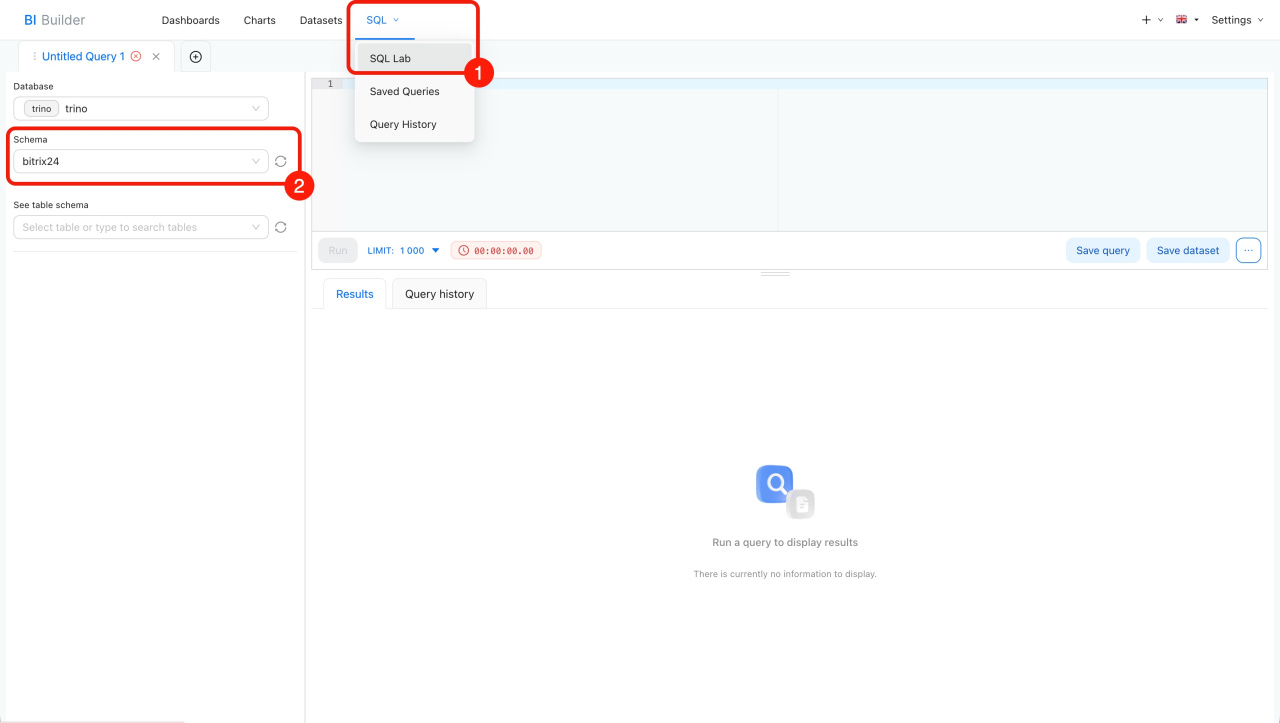The height and width of the screenshot is (723, 1280).
Task: Refresh the table schema list icon
Action: [281, 227]
